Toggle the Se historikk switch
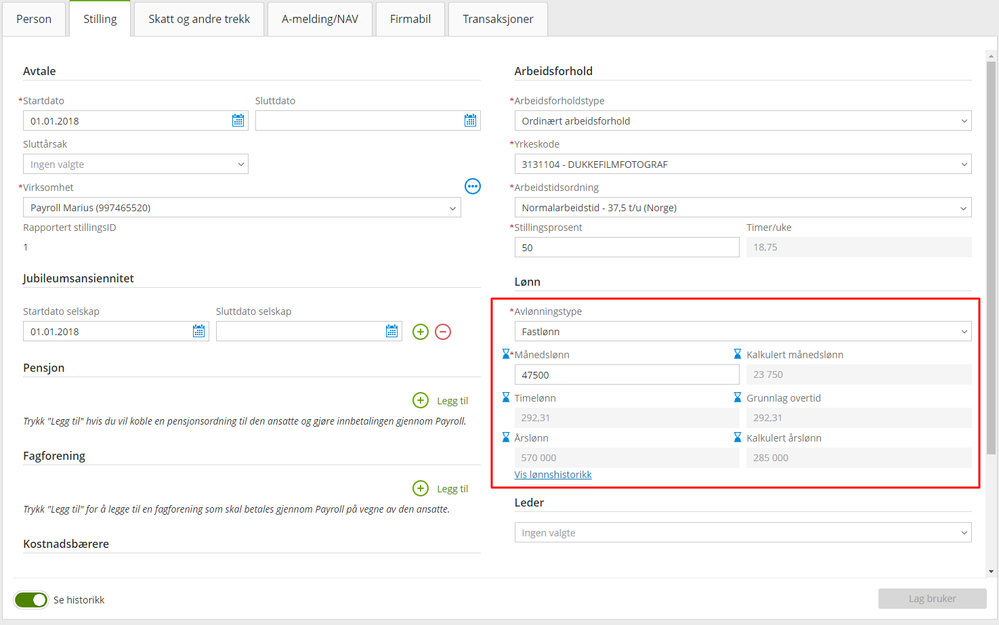This screenshot has width=999, height=625. 31,600
